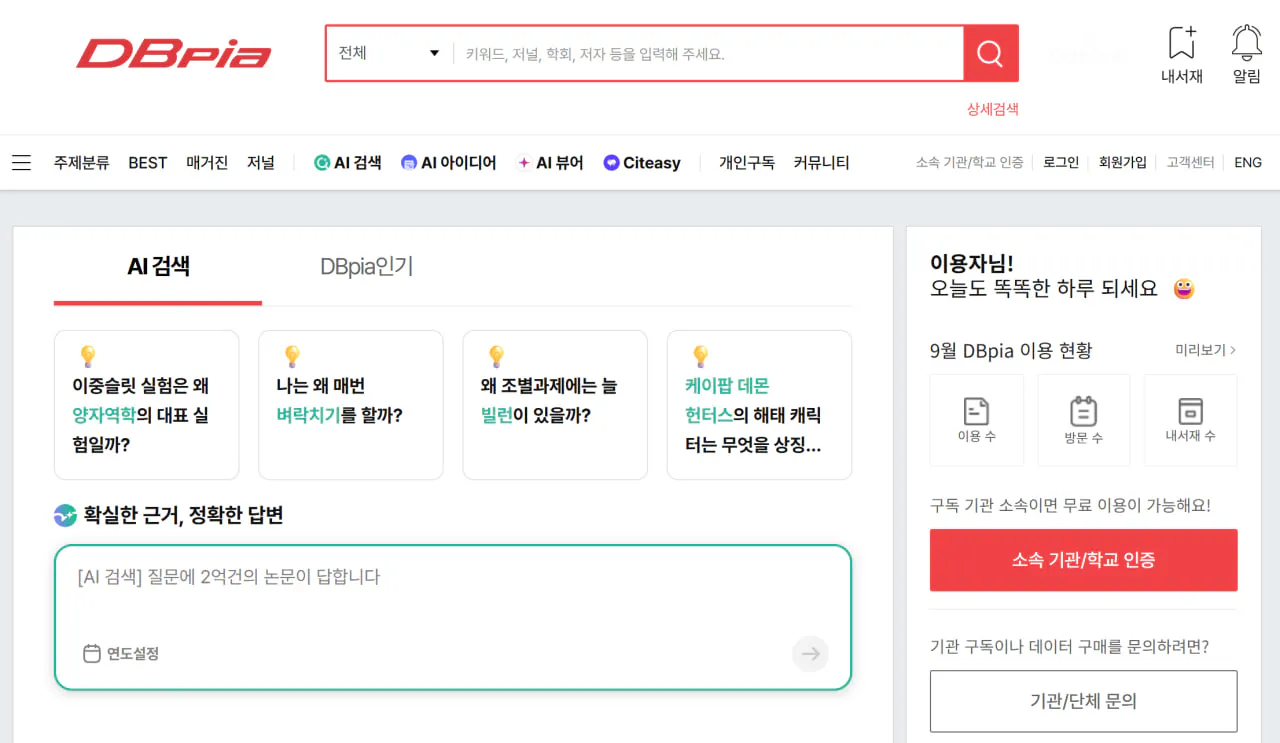Click the 내서재 수 library count icon
The width and height of the screenshot is (1280, 743).
[x=1190, y=420]
